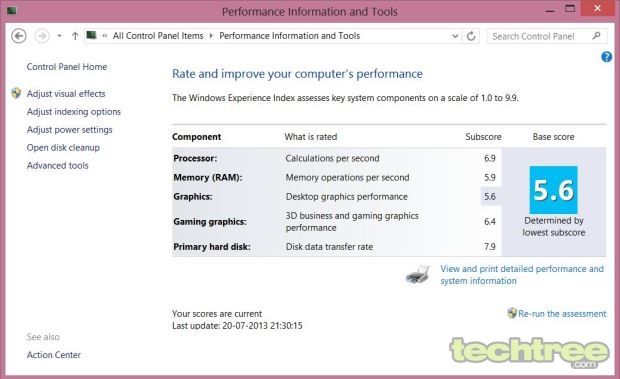Click the printer icon

[418, 275]
